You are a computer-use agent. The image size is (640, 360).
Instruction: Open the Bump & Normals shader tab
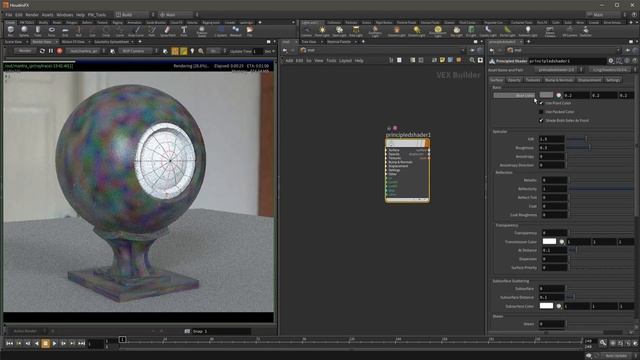coord(559,80)
